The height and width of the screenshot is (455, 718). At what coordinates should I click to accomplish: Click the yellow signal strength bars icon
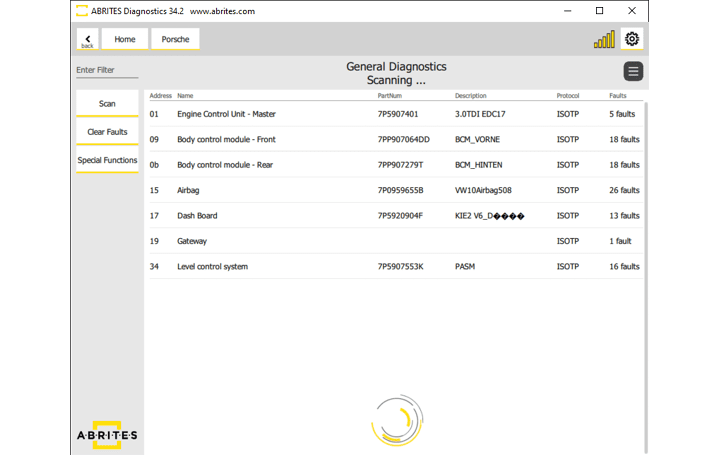[x=604, y=40]
